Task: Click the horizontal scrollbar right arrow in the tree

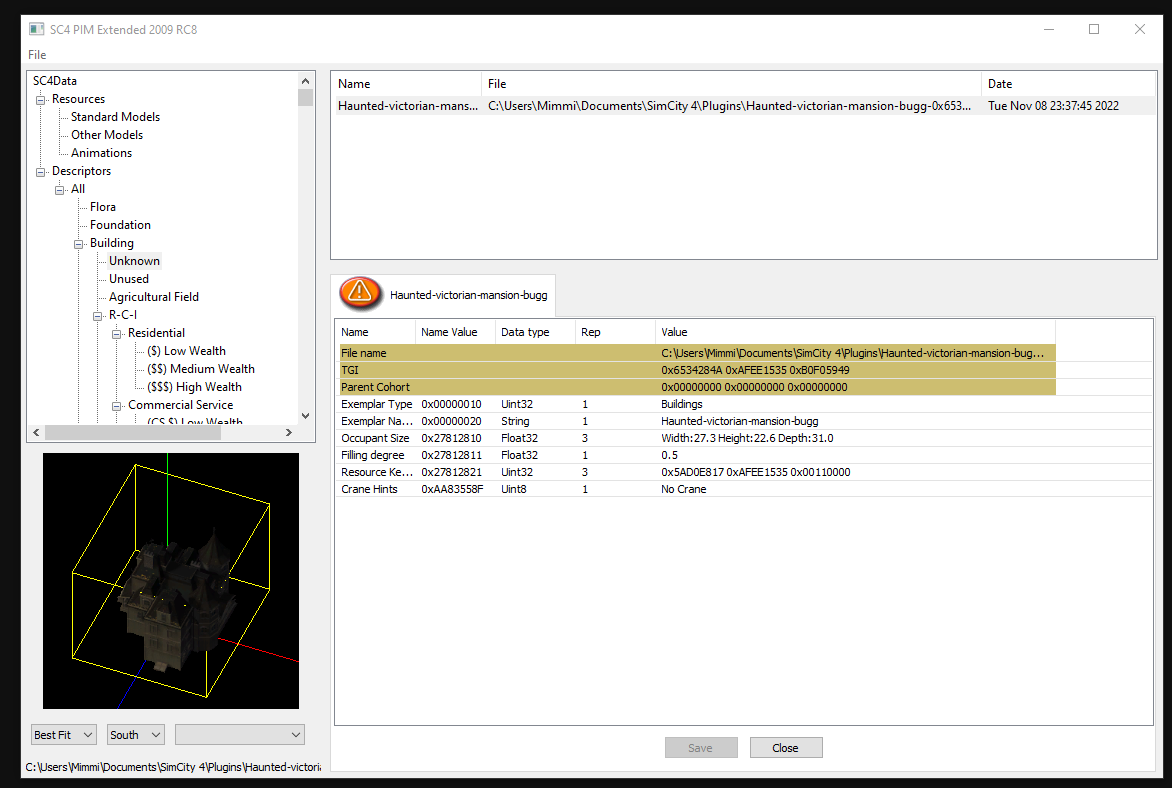Action: click(289, 433)
